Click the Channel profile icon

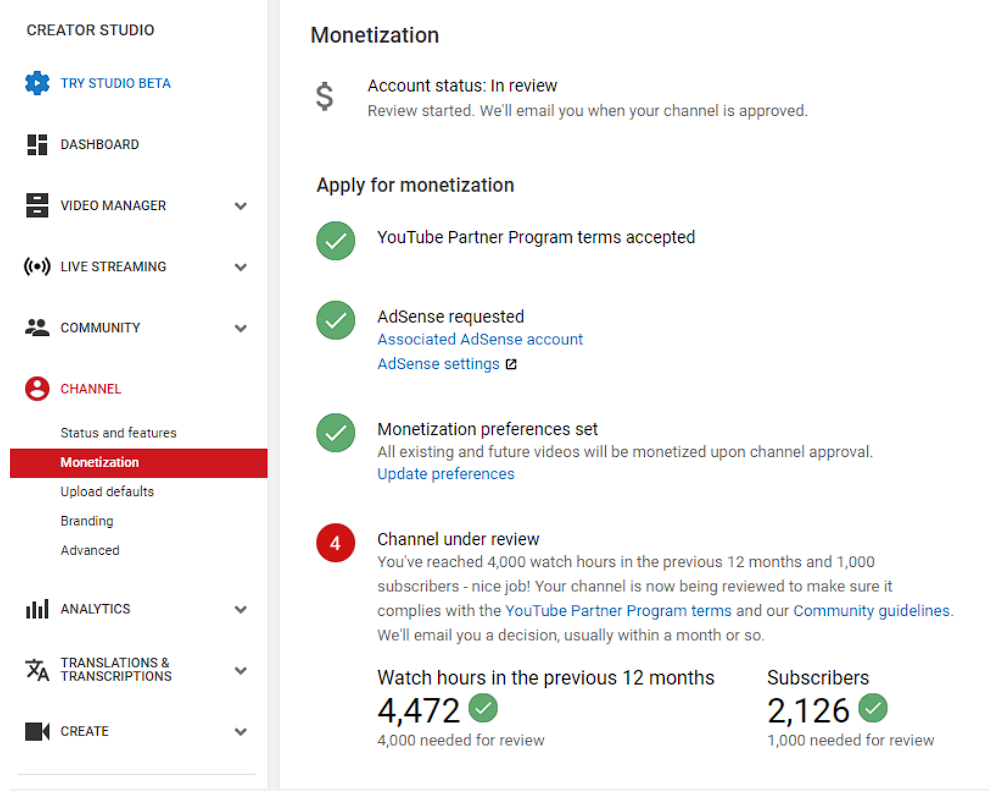pos(37,388)
